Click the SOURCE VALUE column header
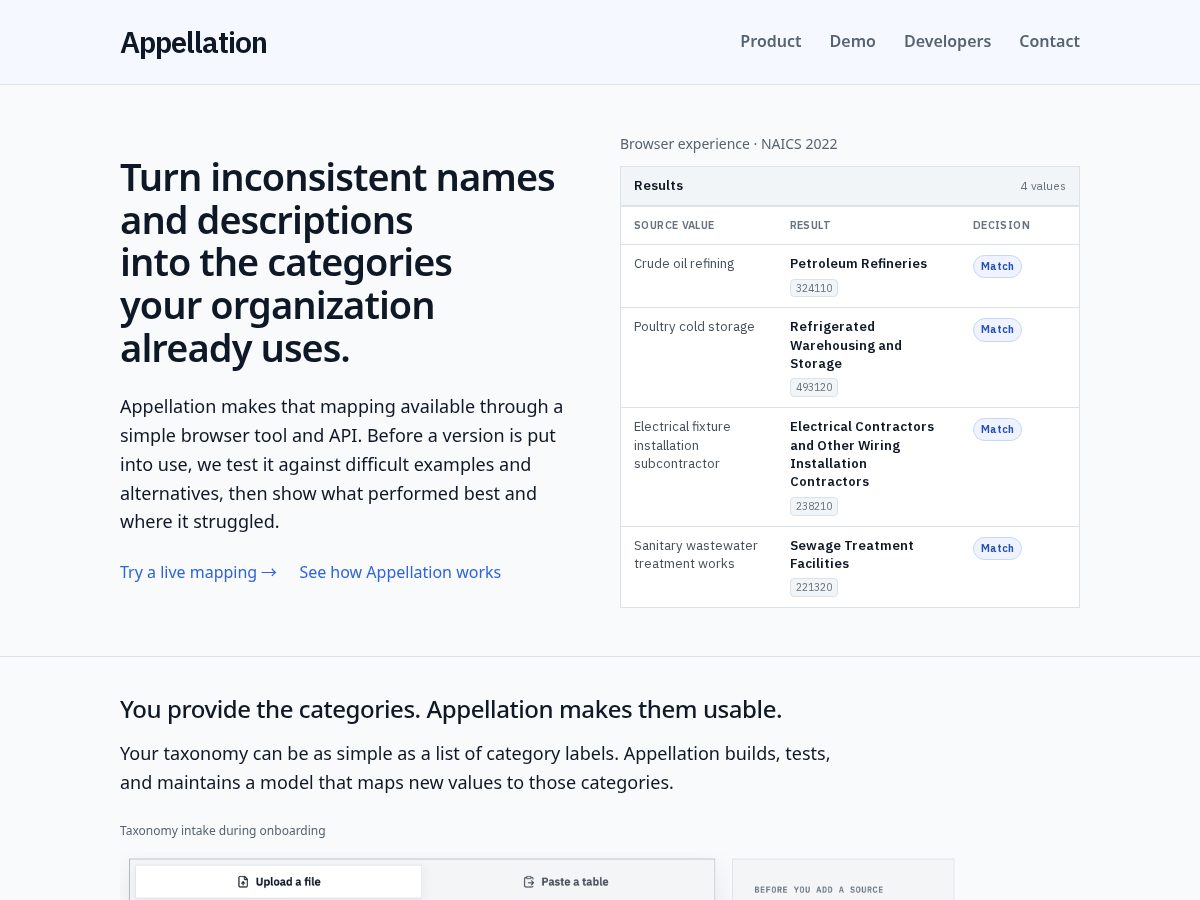This screenshot has height=900, width=1200. (674, 225)
